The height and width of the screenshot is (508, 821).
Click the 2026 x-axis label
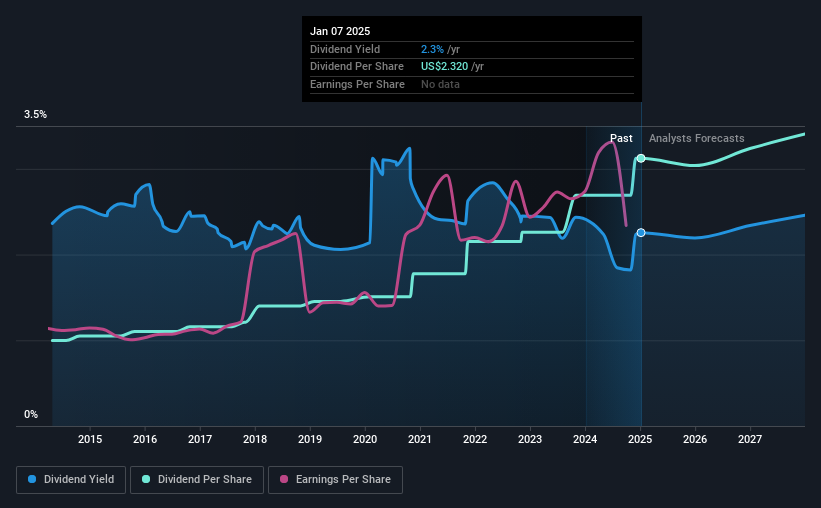(x=695, y=439)
